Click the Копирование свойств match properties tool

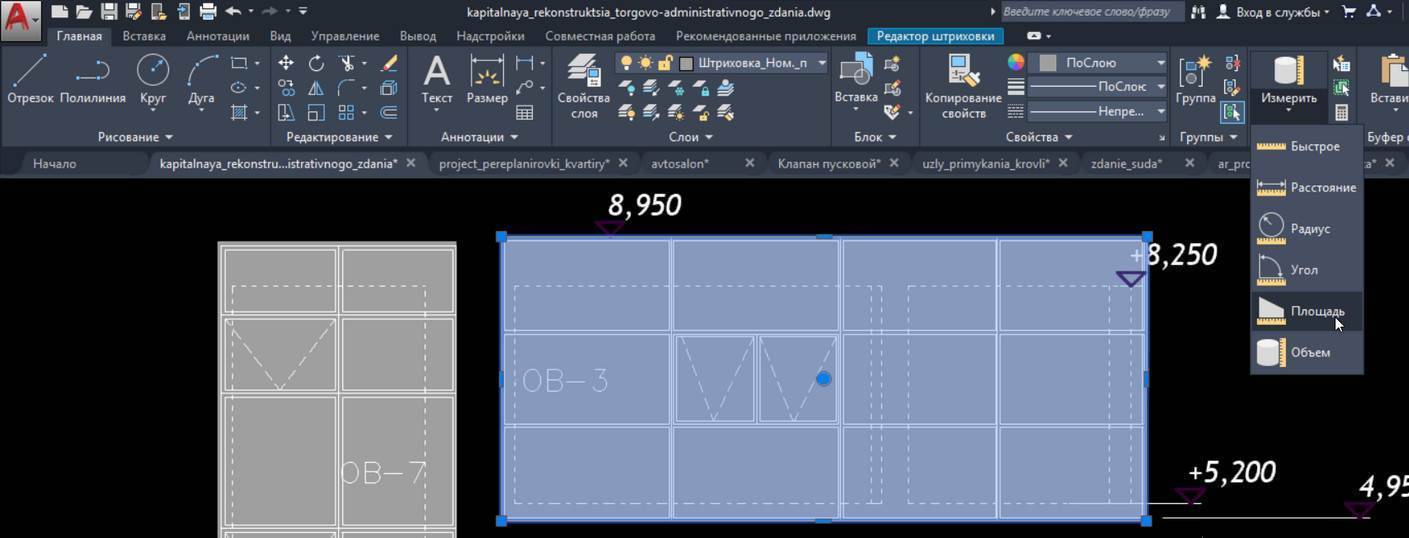point(963,86)
